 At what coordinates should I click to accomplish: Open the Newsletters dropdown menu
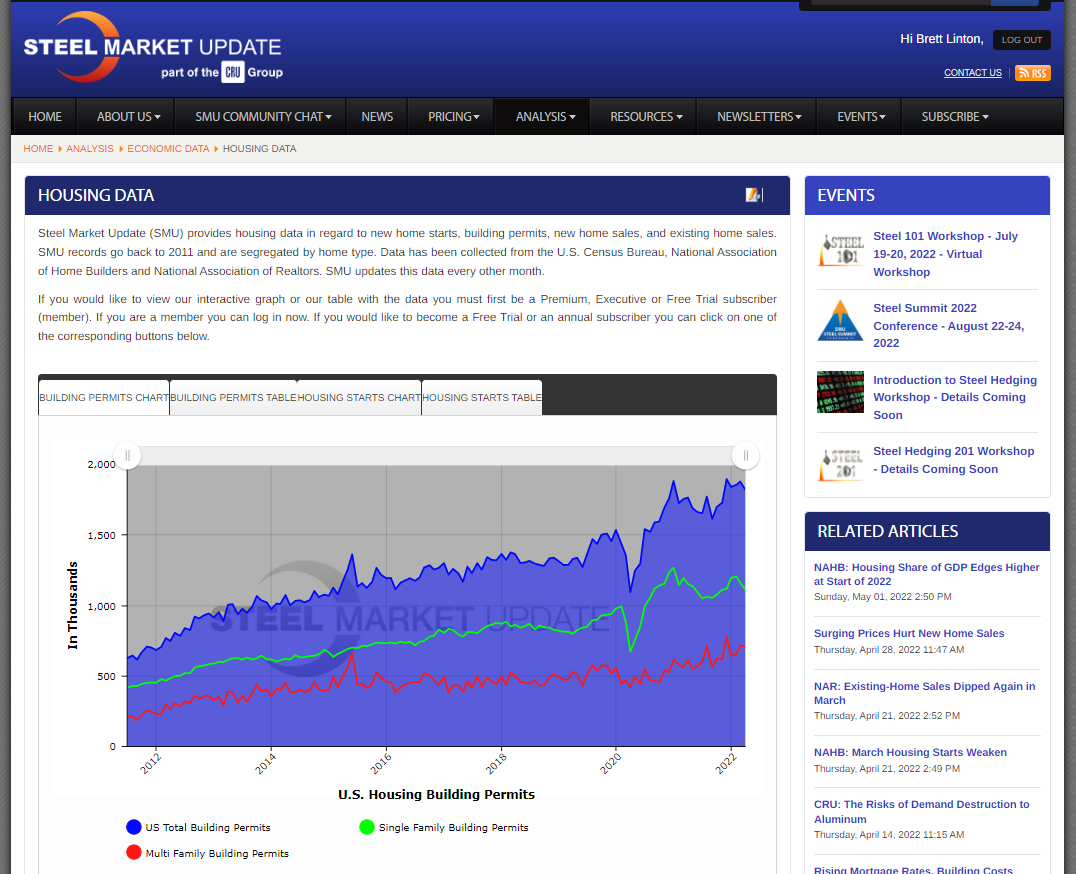point(759,117)
